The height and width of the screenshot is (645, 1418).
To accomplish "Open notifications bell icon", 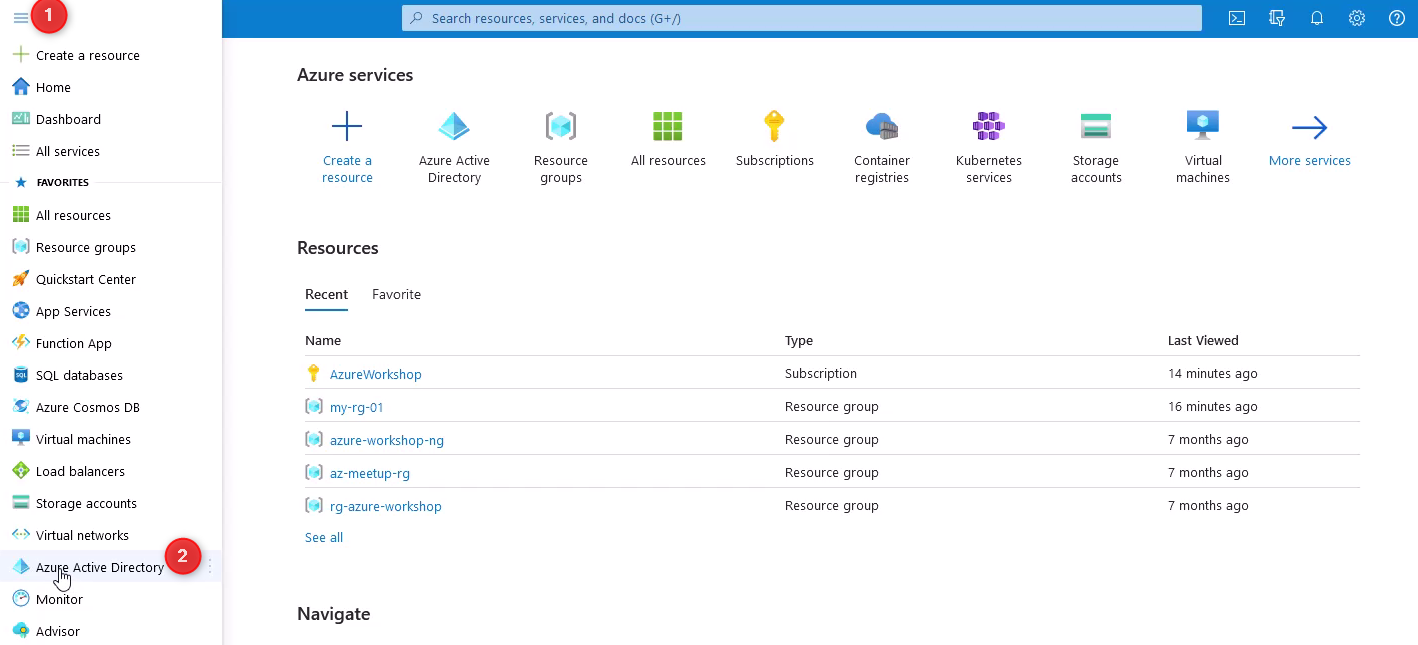I will click(1317, 18).
